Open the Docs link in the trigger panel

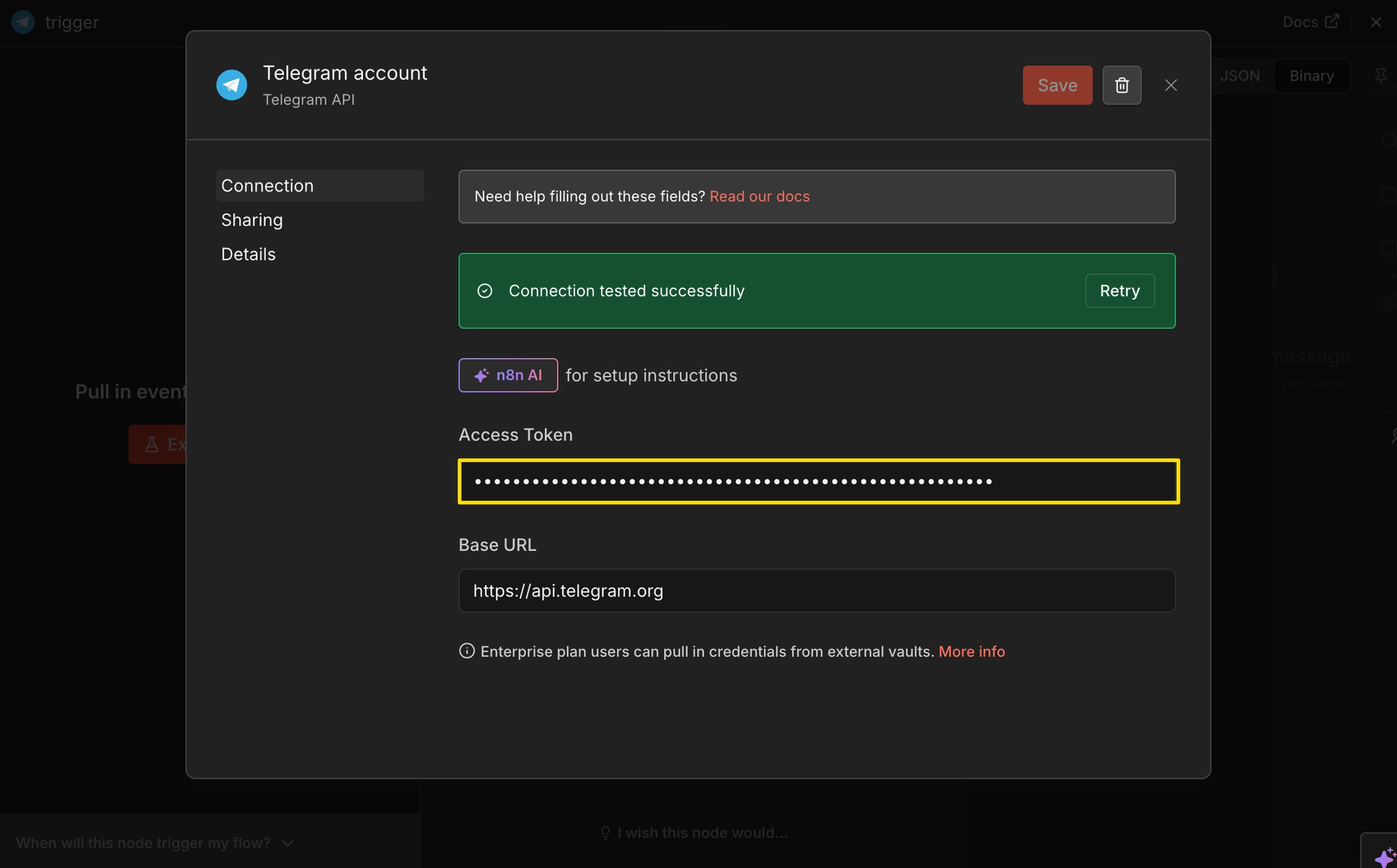pos(1310,22)
